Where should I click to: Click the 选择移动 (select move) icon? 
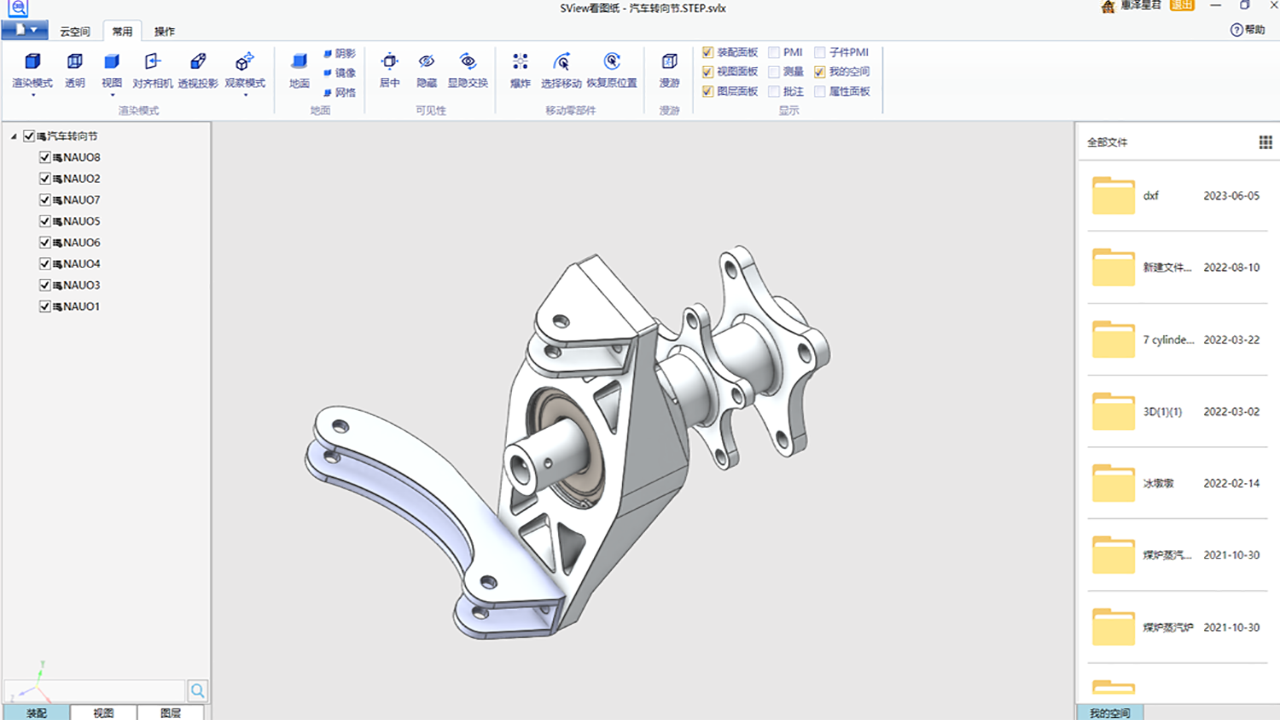pos(561,70)
